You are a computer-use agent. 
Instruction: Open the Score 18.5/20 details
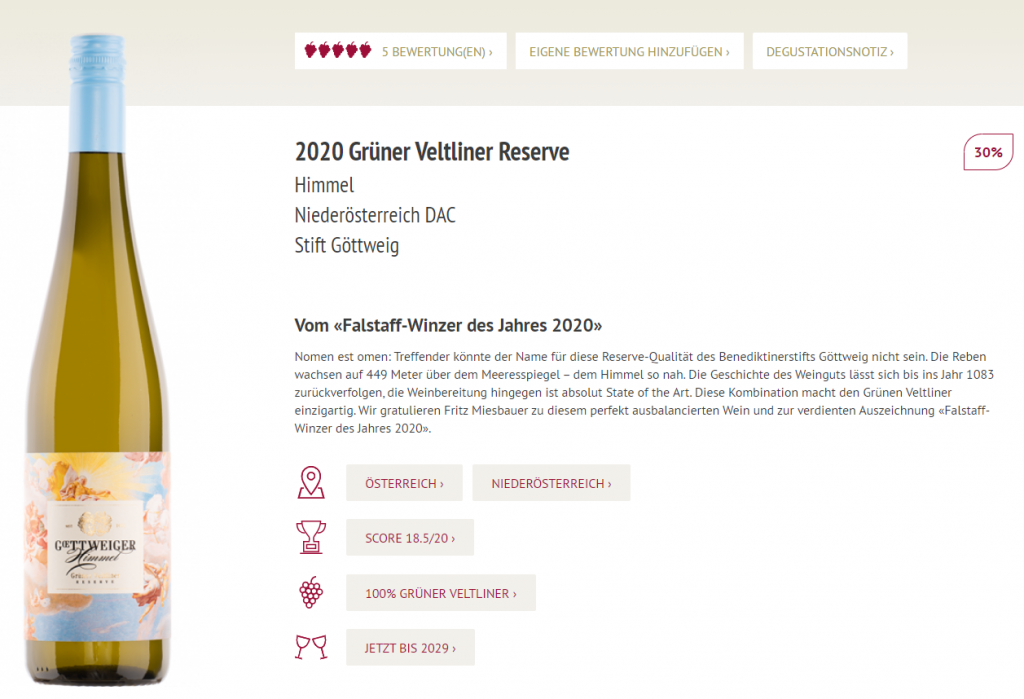pos(410,538)
